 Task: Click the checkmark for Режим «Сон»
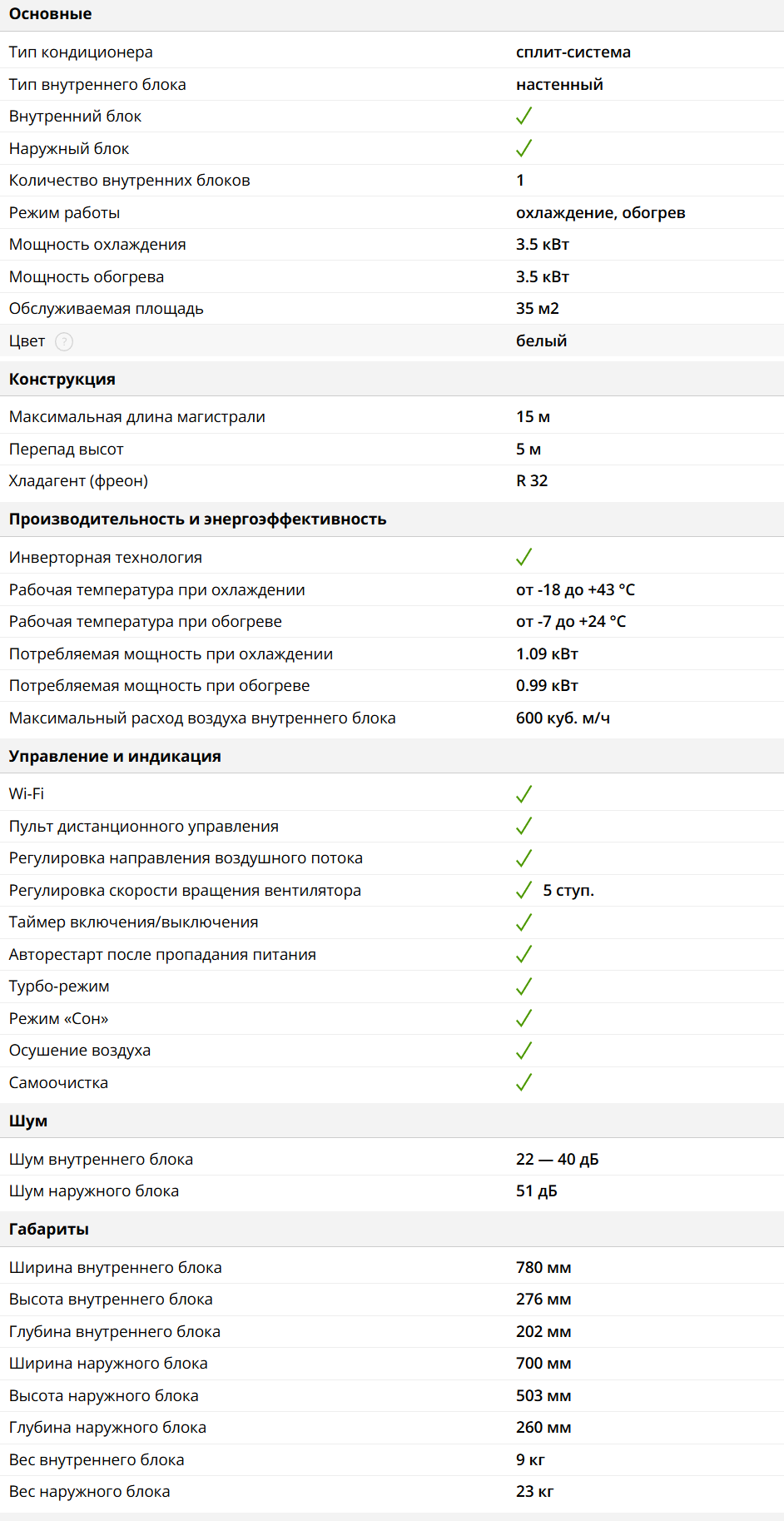pyautogui.click(x=523, y=1018)
